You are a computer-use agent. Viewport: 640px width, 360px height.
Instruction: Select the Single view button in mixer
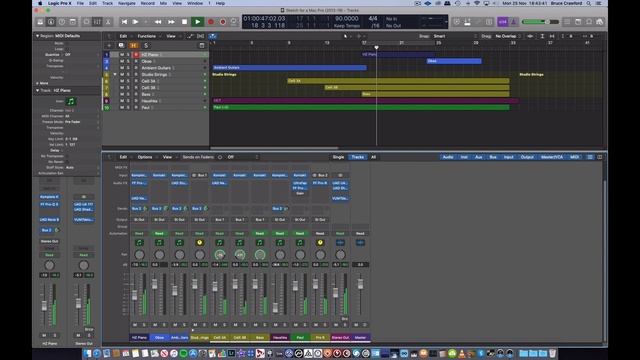338,157
